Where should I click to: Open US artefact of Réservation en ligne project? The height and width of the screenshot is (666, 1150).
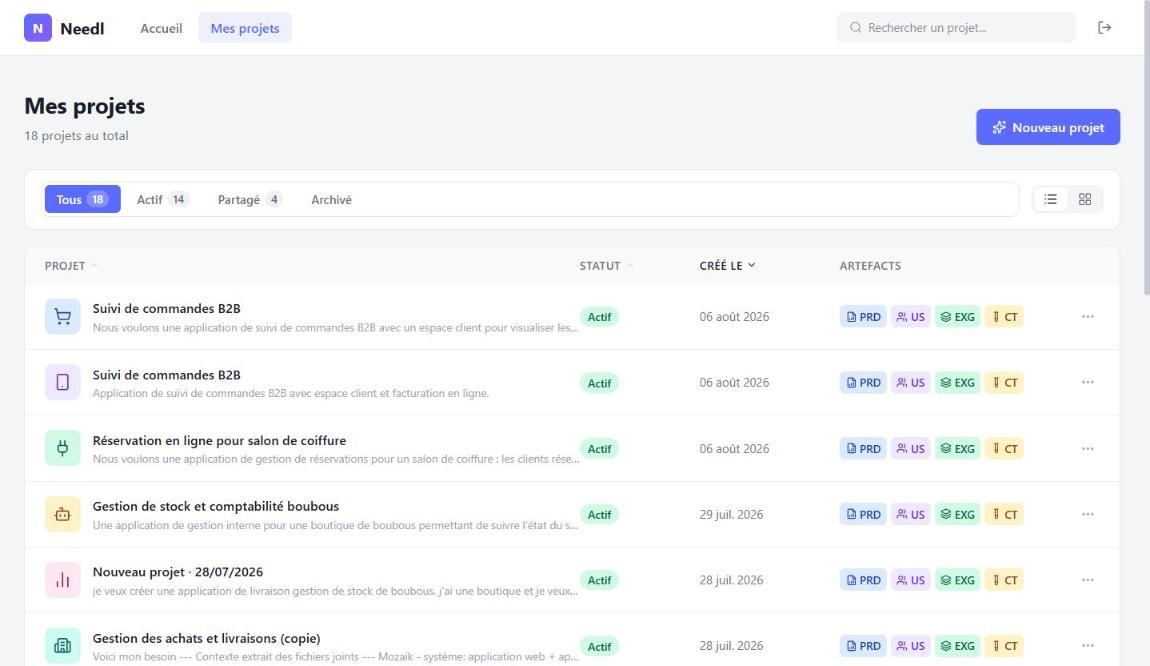[x=910, y=448]
